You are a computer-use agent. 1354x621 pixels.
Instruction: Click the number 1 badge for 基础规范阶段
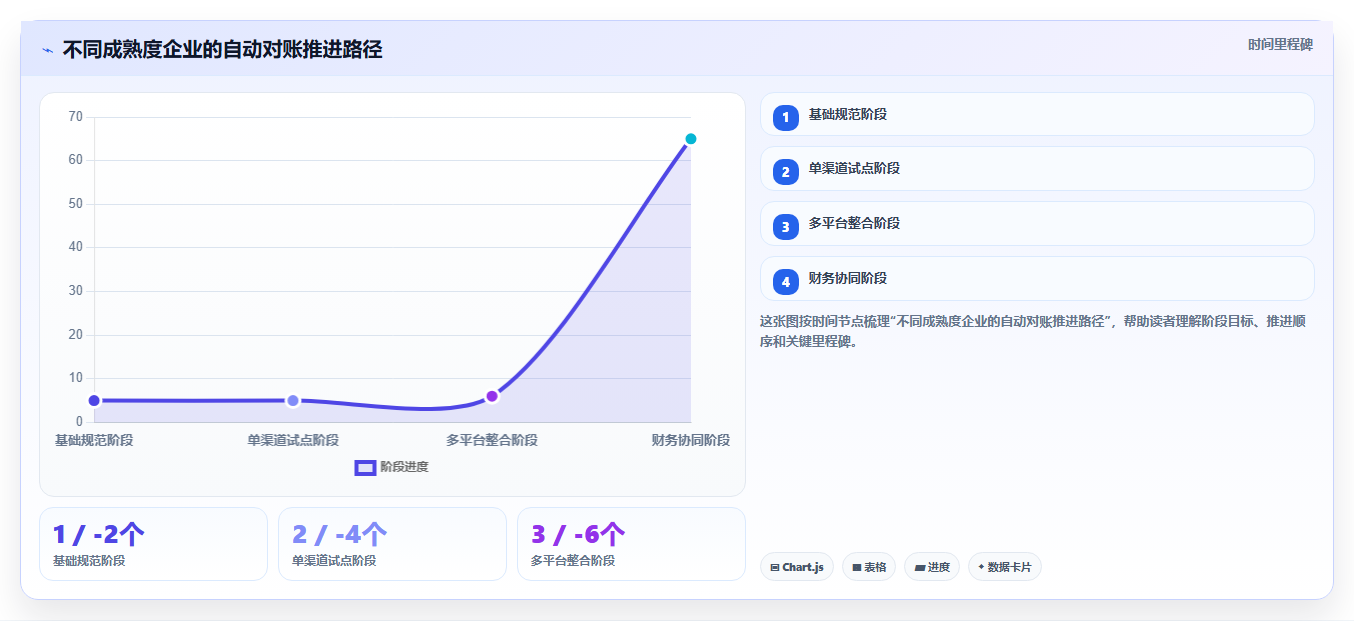tap(786, 117)
